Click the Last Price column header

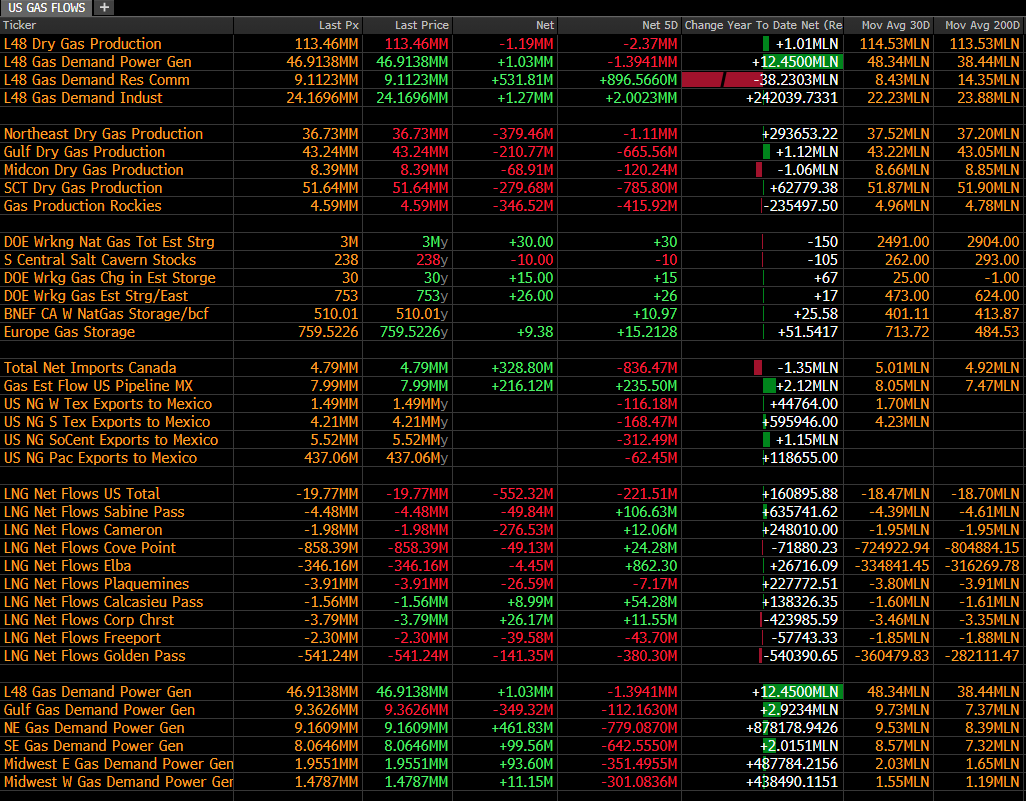tap(407, 26)
